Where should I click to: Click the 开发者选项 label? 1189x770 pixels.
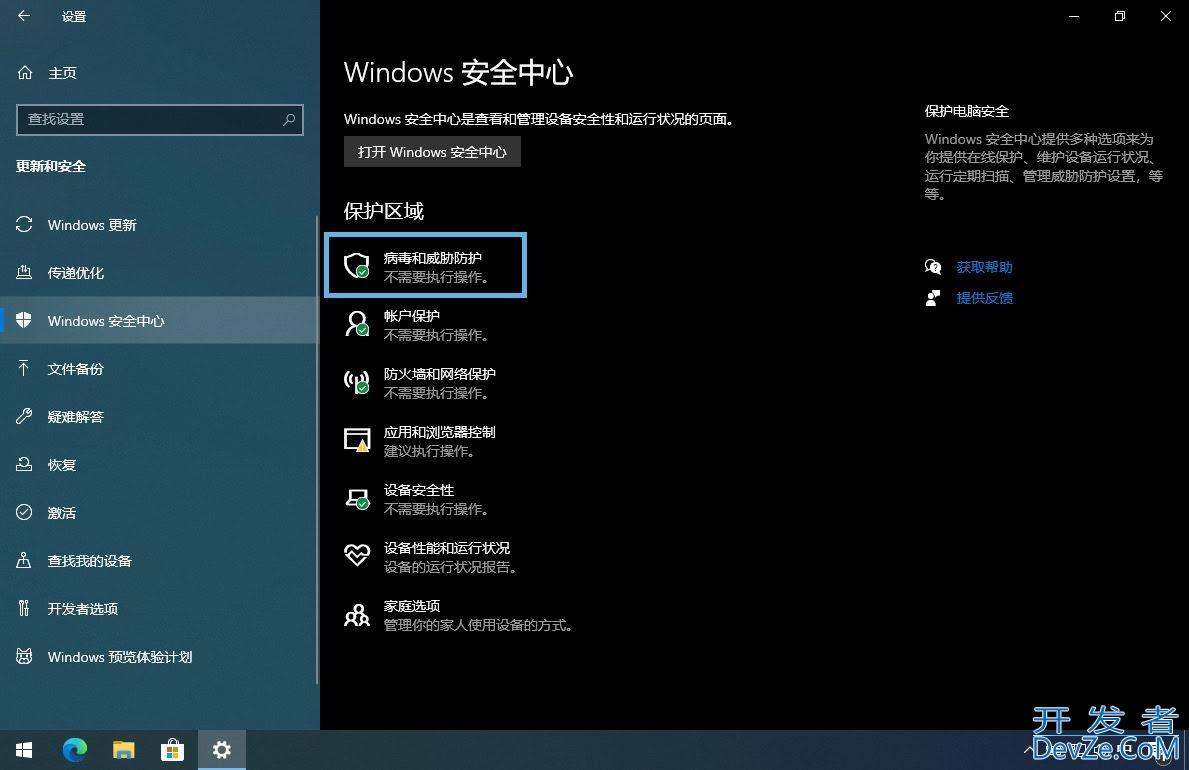pos(83,608)
